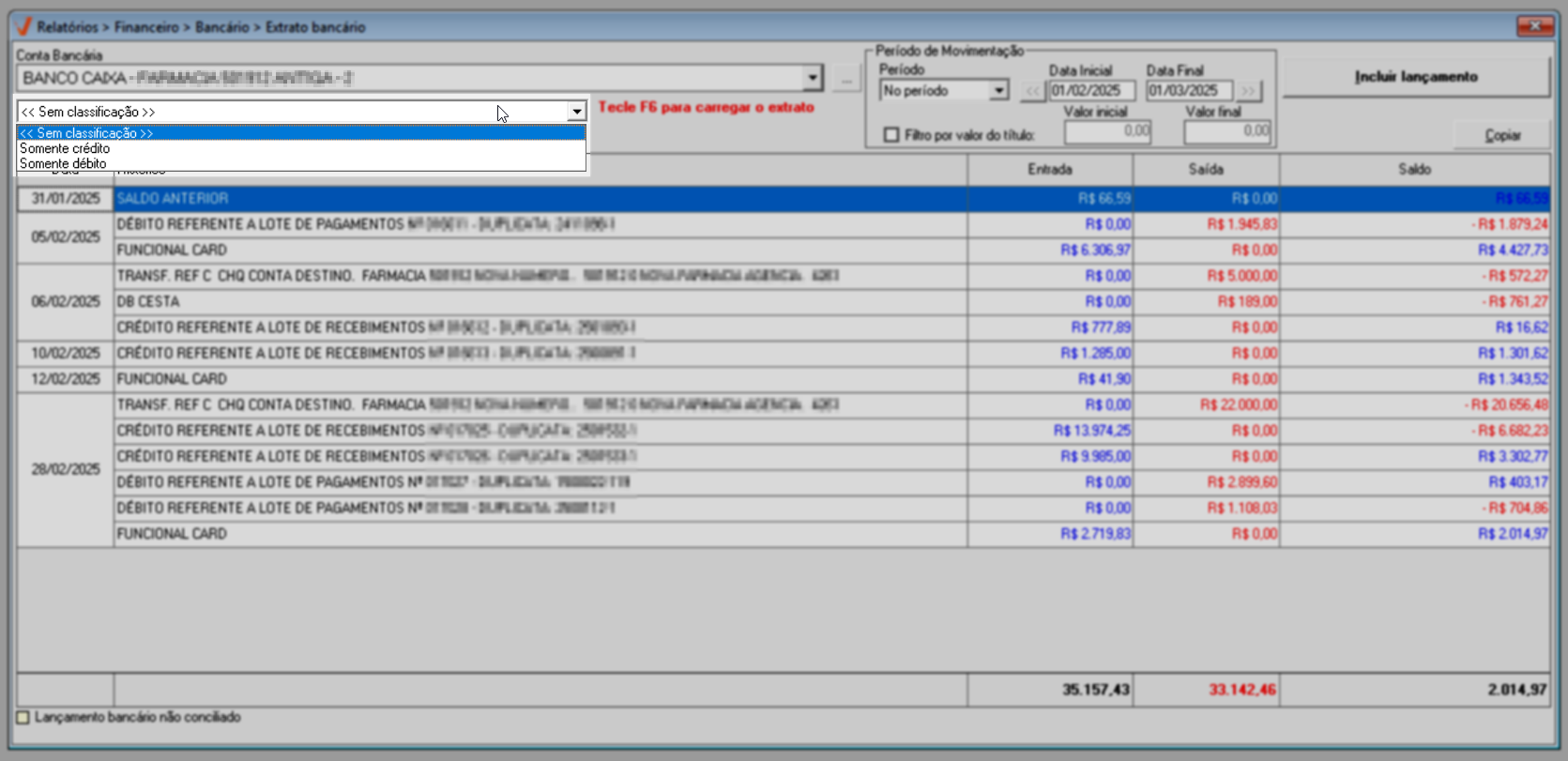
Task: Close the Extrato bancário window
Action: pos(1535,26)
